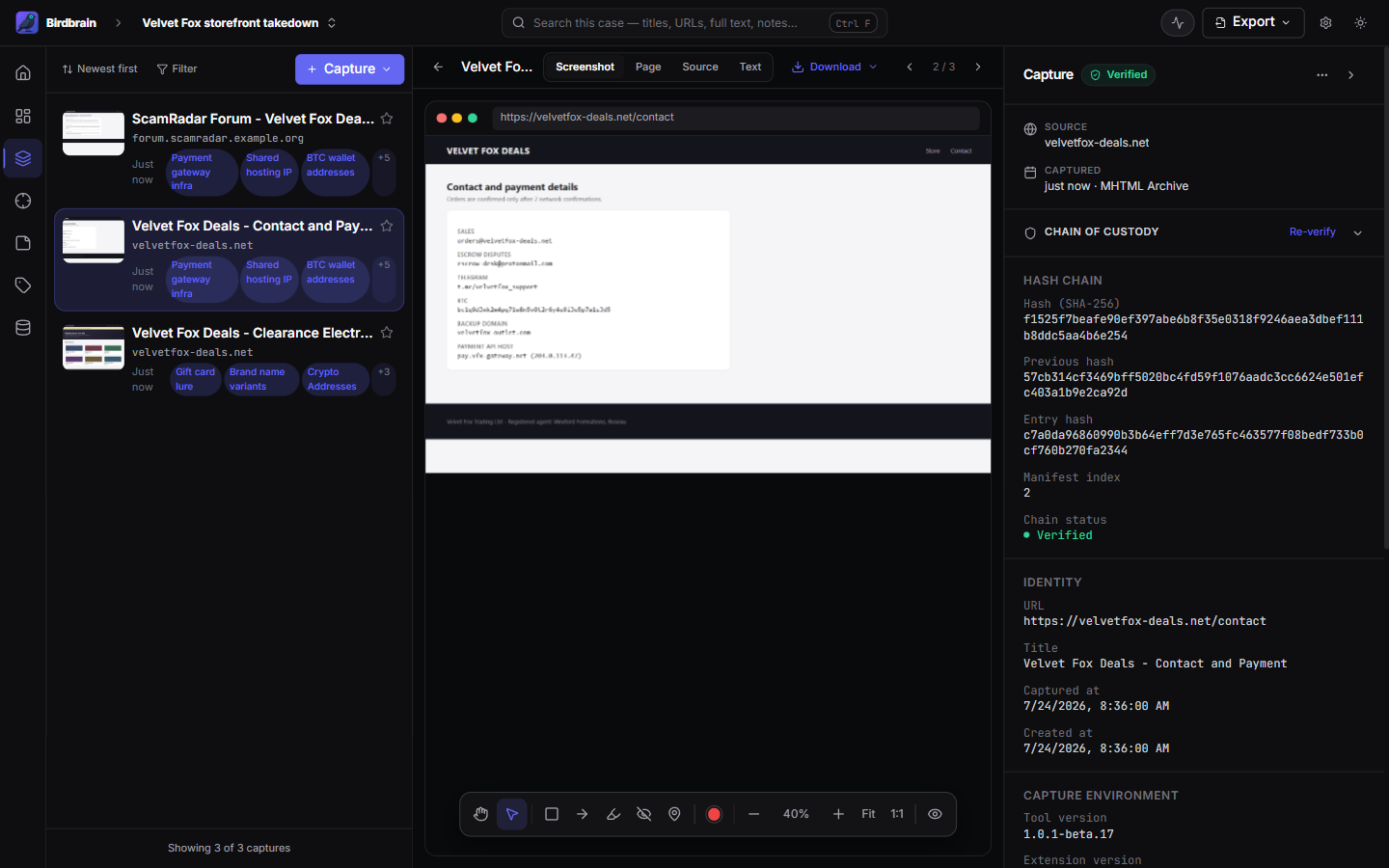Click the captured page URL bar
The width and height of the screenshot is (1389, 868).
(736, 118)
